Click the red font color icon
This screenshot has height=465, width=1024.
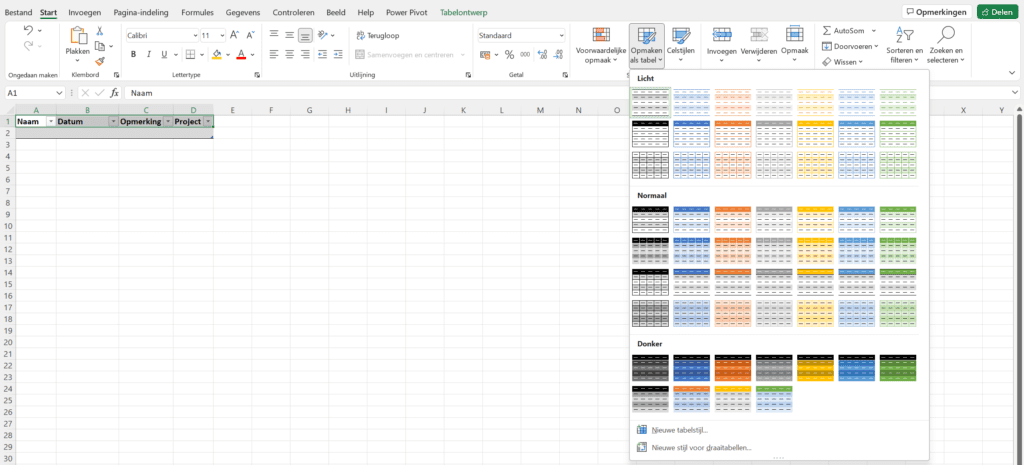click(241, 54)
